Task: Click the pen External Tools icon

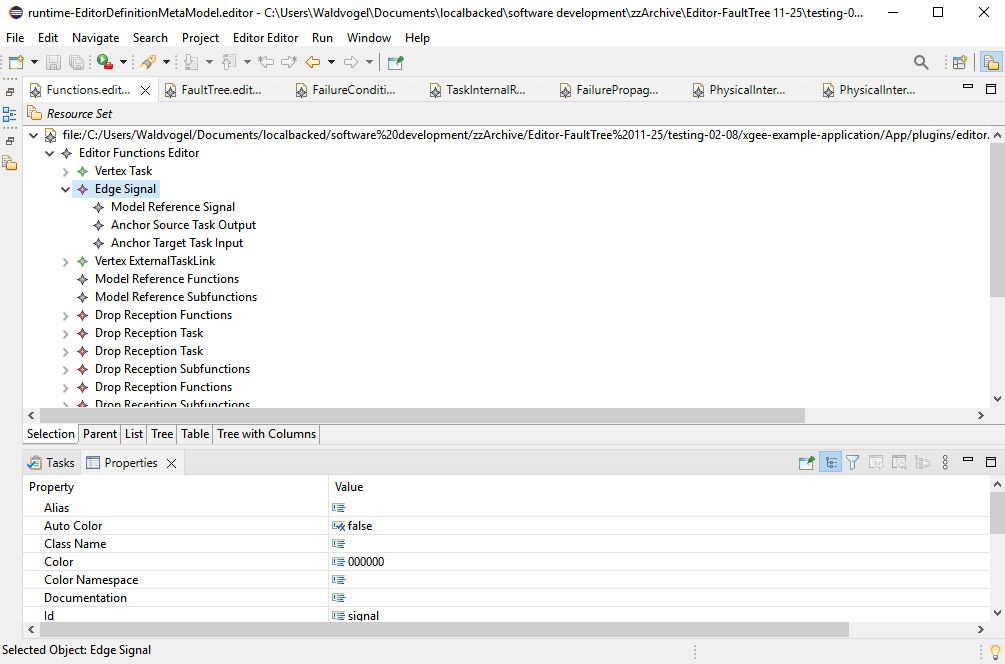Action: pos(148,62)
